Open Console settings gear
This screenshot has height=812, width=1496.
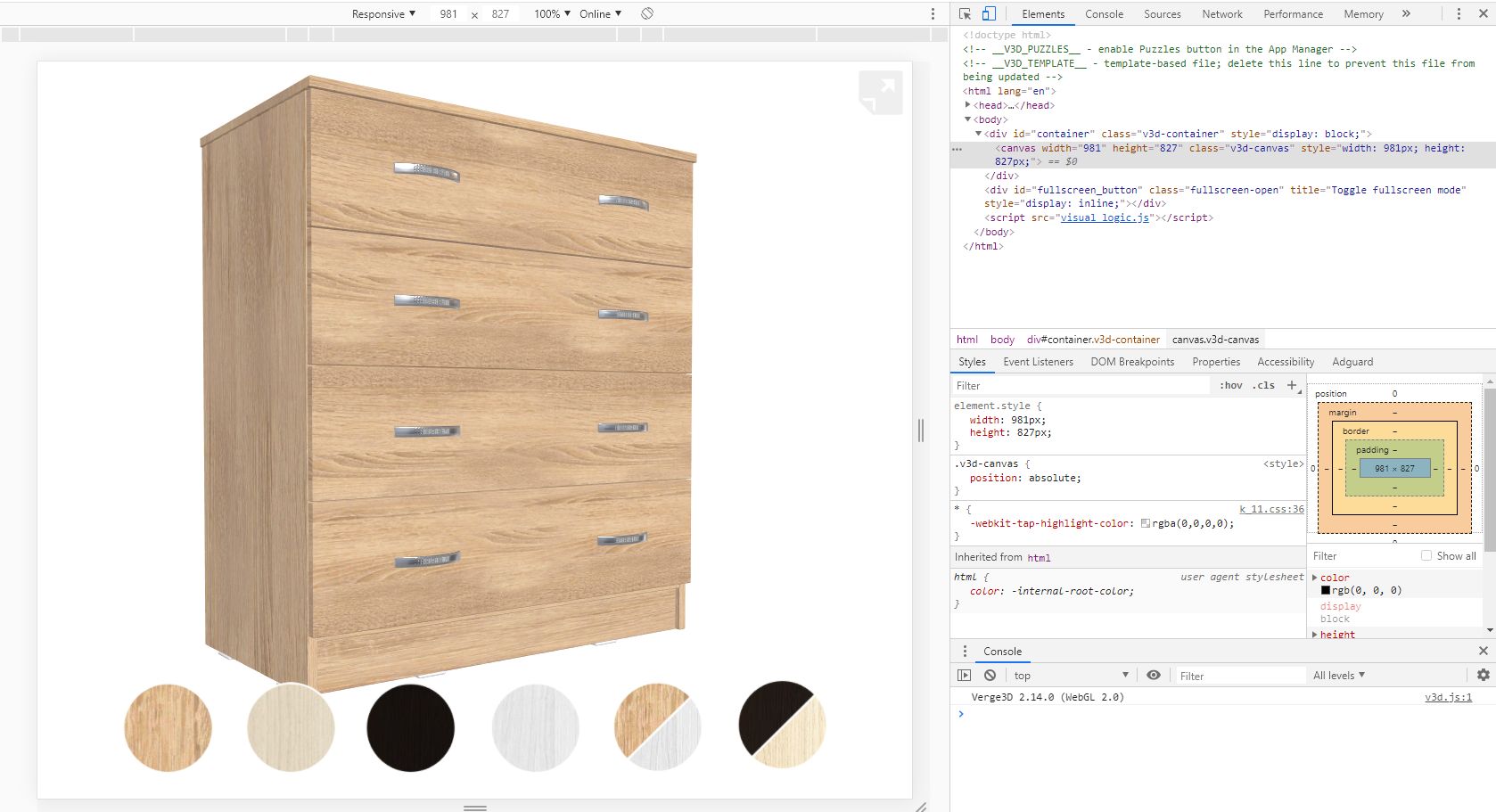tap(1484, 676)
